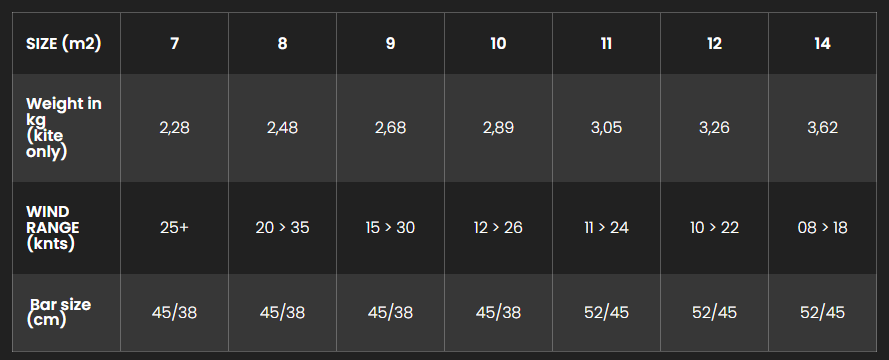Viewport: 889px width, 360px height.
Task: Click the 10 > 22 wind range cell
Action: click(714, 228)
